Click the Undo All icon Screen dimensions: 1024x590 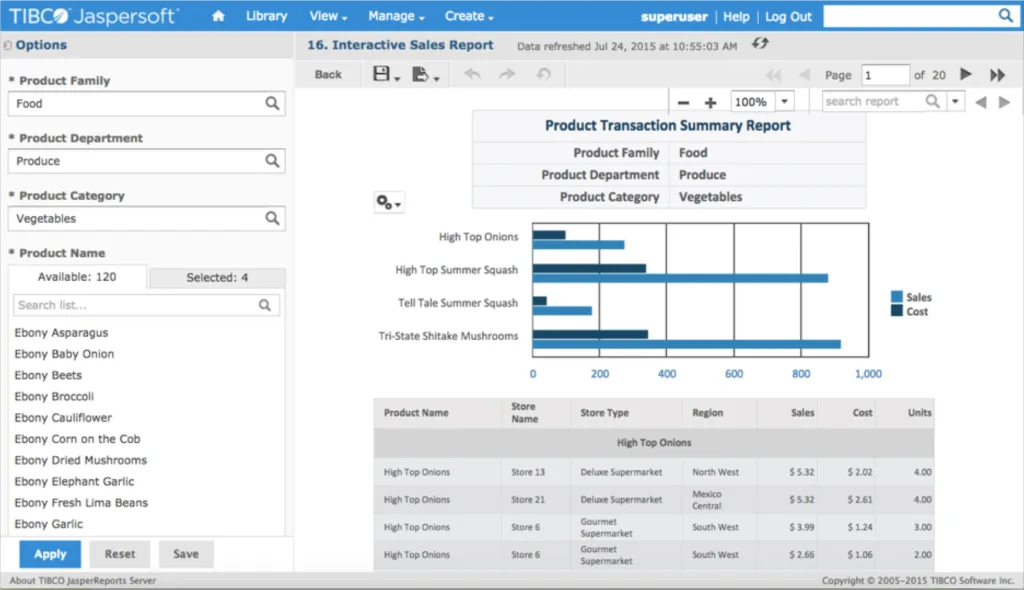click(543, 74)
